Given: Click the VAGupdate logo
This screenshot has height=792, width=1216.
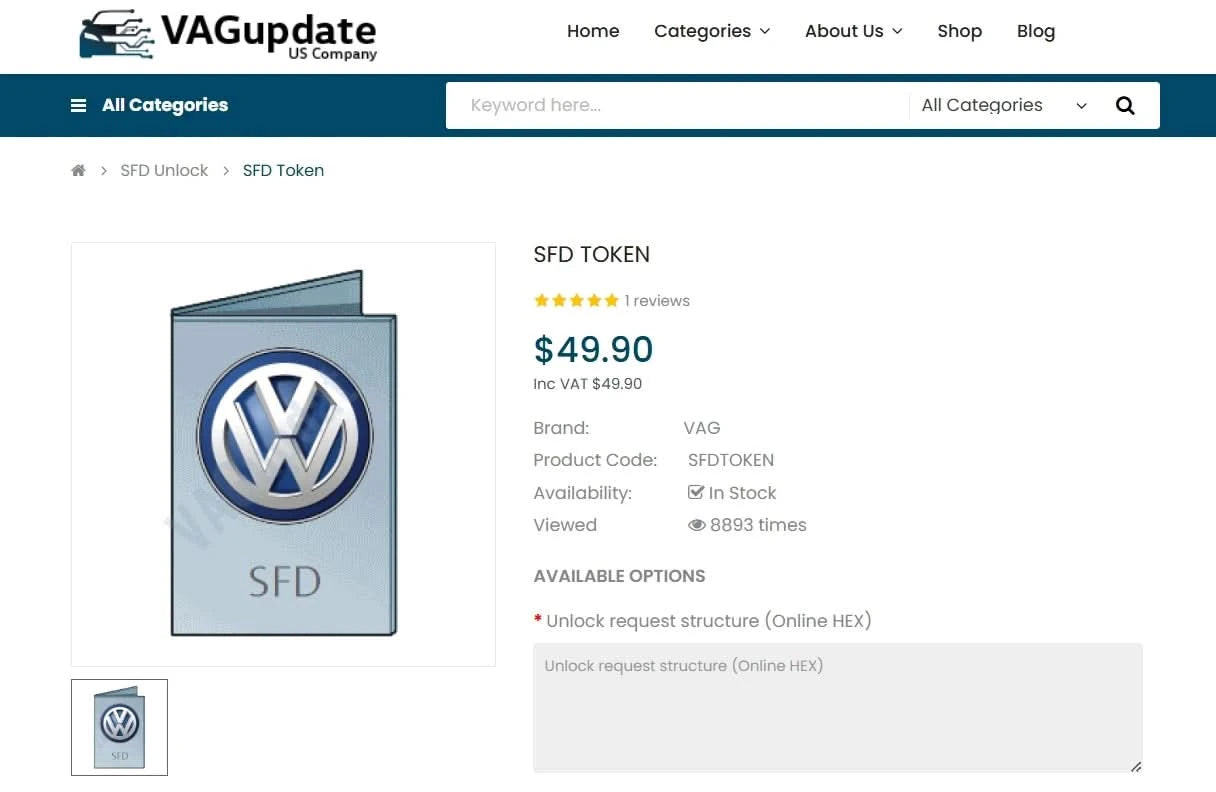Looking at the screenshot, I should pyautogui.click(x=228, y=36).
